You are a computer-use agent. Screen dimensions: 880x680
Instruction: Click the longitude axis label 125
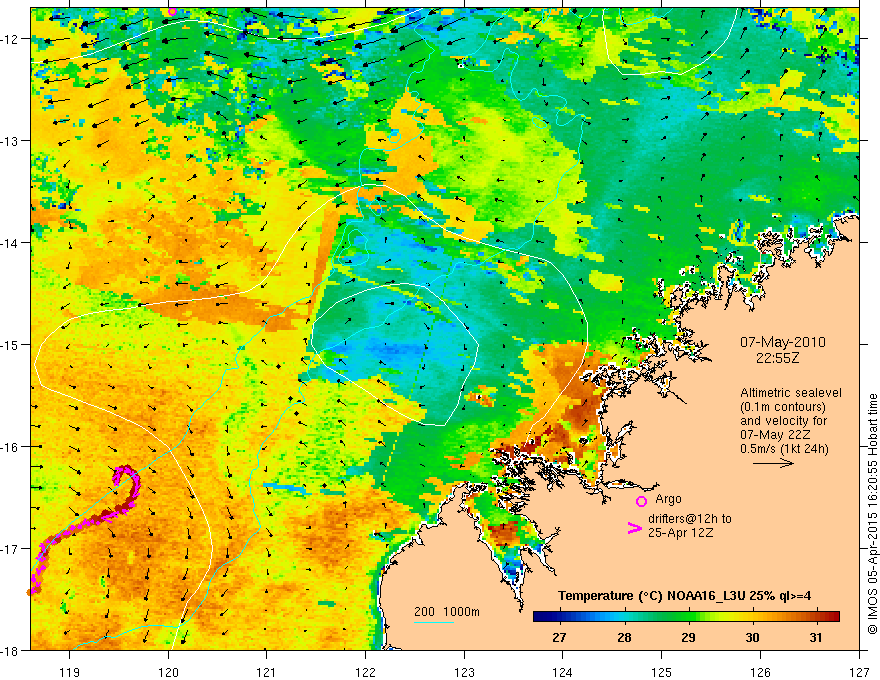[x=662, y=672]
